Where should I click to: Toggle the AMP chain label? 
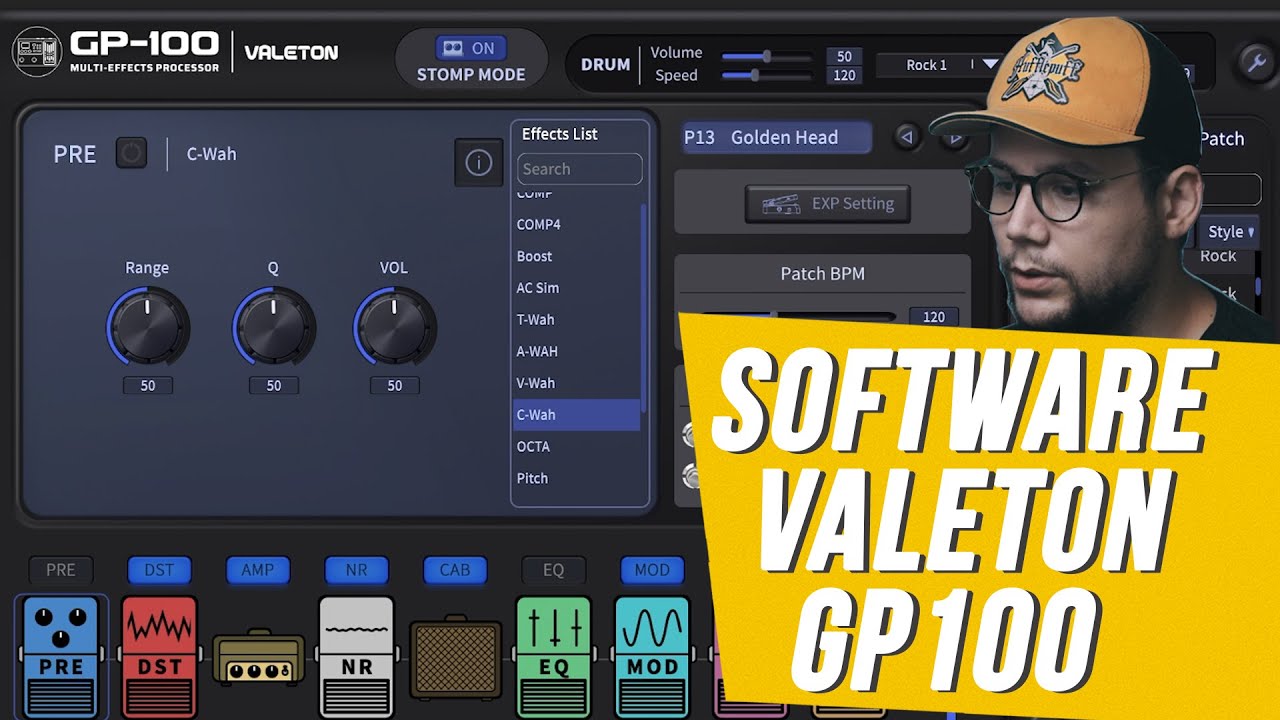(x=258, y=570)
